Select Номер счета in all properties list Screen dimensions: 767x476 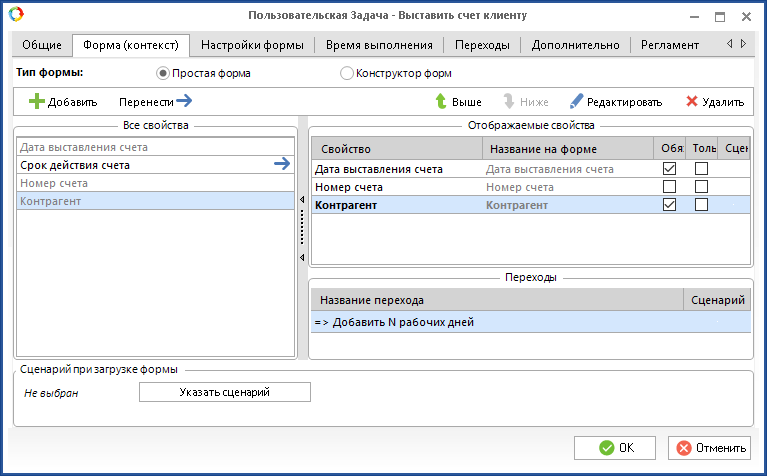pyautogui.click(x=155, y=183)
